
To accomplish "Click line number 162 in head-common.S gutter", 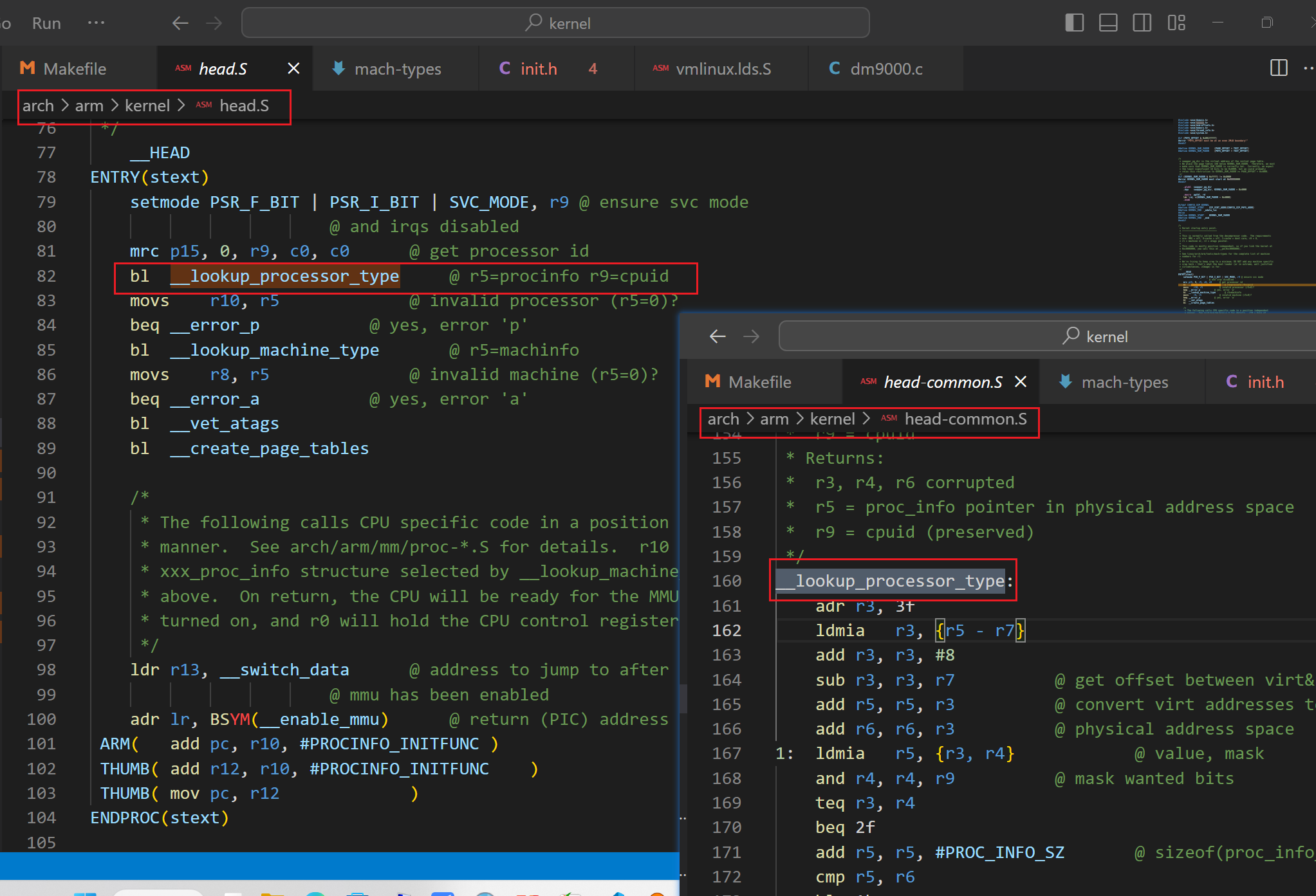I will point(727,630).
